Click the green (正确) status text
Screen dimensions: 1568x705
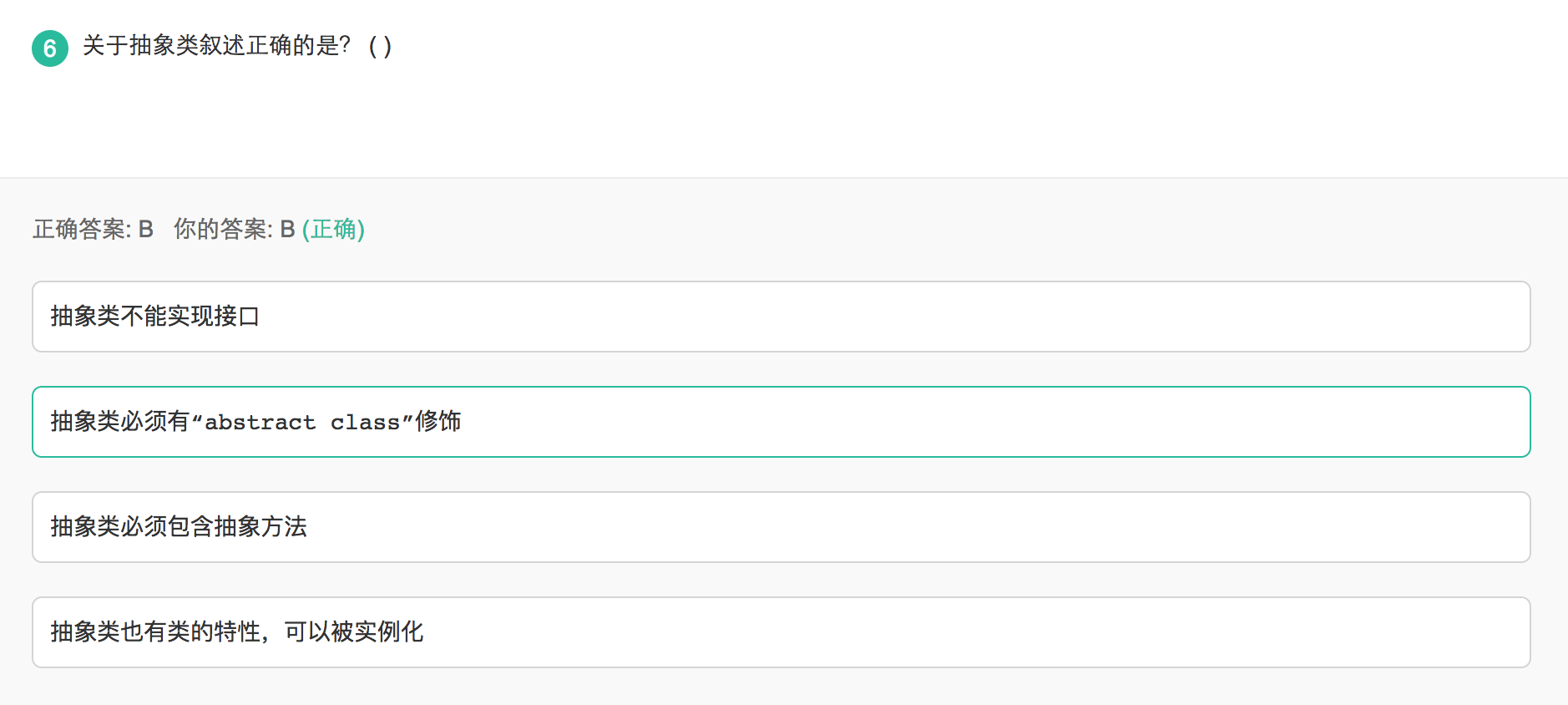coord(333,229)
